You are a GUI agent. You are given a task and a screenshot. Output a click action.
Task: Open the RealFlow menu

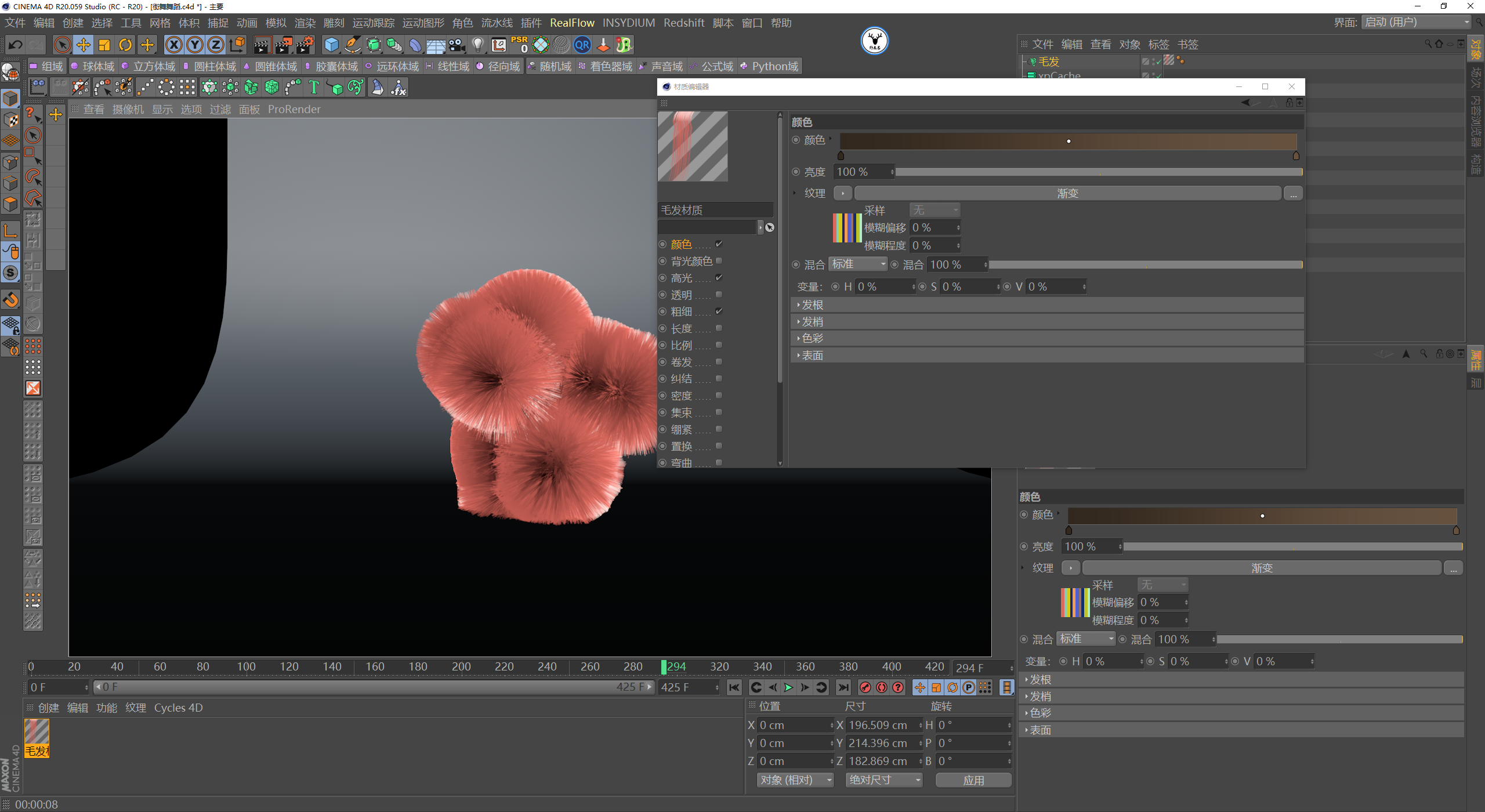[x=572, y=23]
